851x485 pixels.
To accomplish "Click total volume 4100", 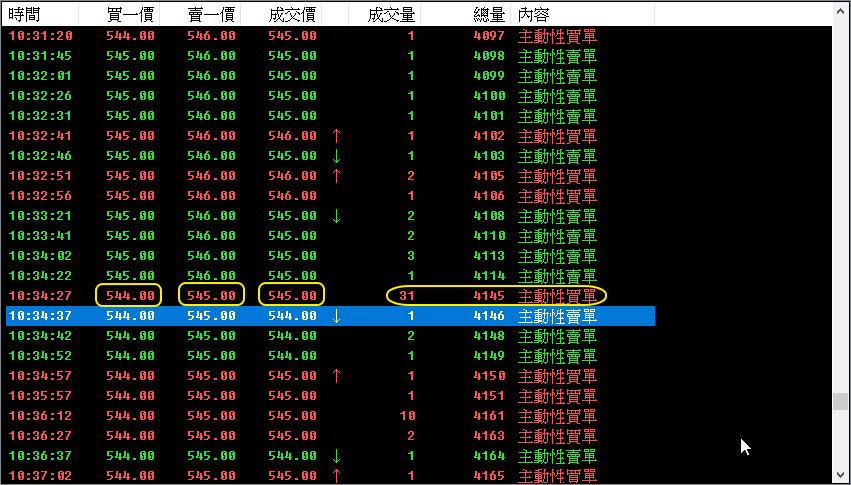I will click(x=488, y=96).
